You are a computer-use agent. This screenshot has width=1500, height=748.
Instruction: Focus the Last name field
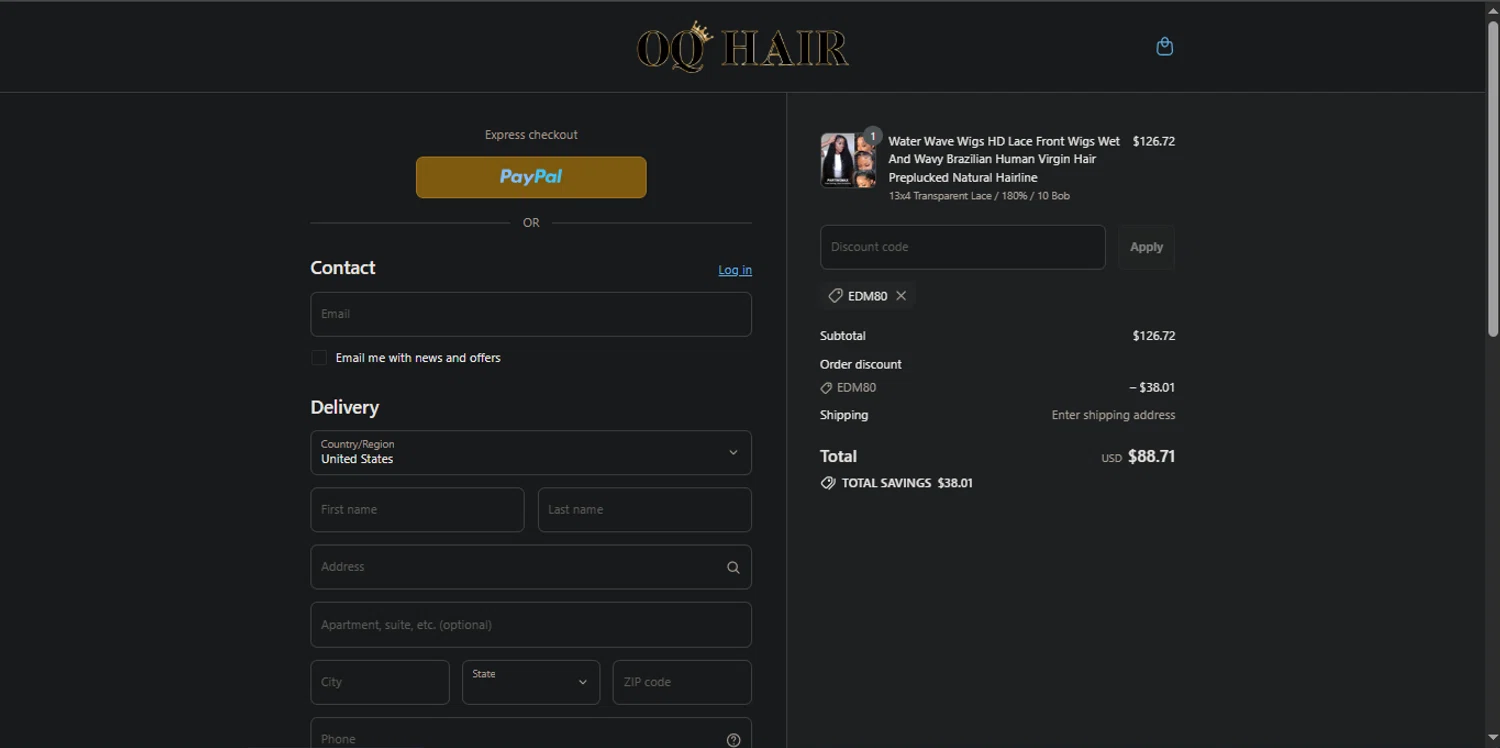(645, 510)
